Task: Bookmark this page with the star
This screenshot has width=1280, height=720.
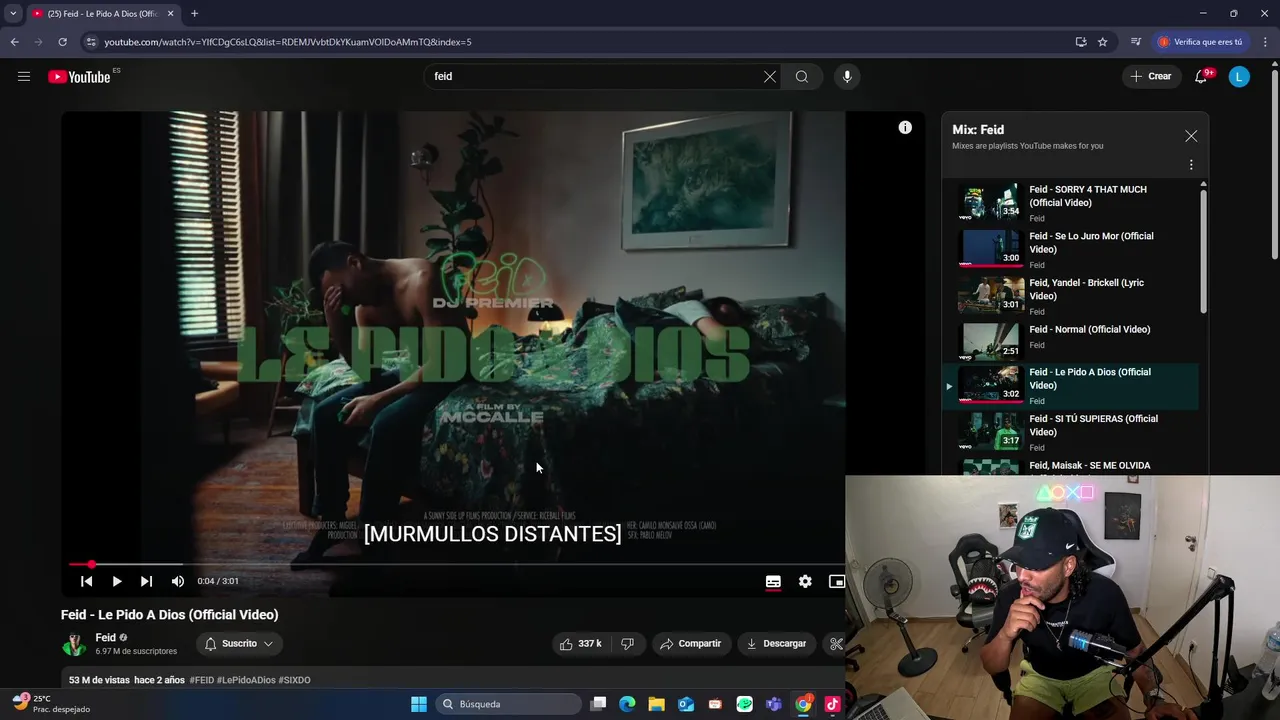Action: tap(1103, 42)
